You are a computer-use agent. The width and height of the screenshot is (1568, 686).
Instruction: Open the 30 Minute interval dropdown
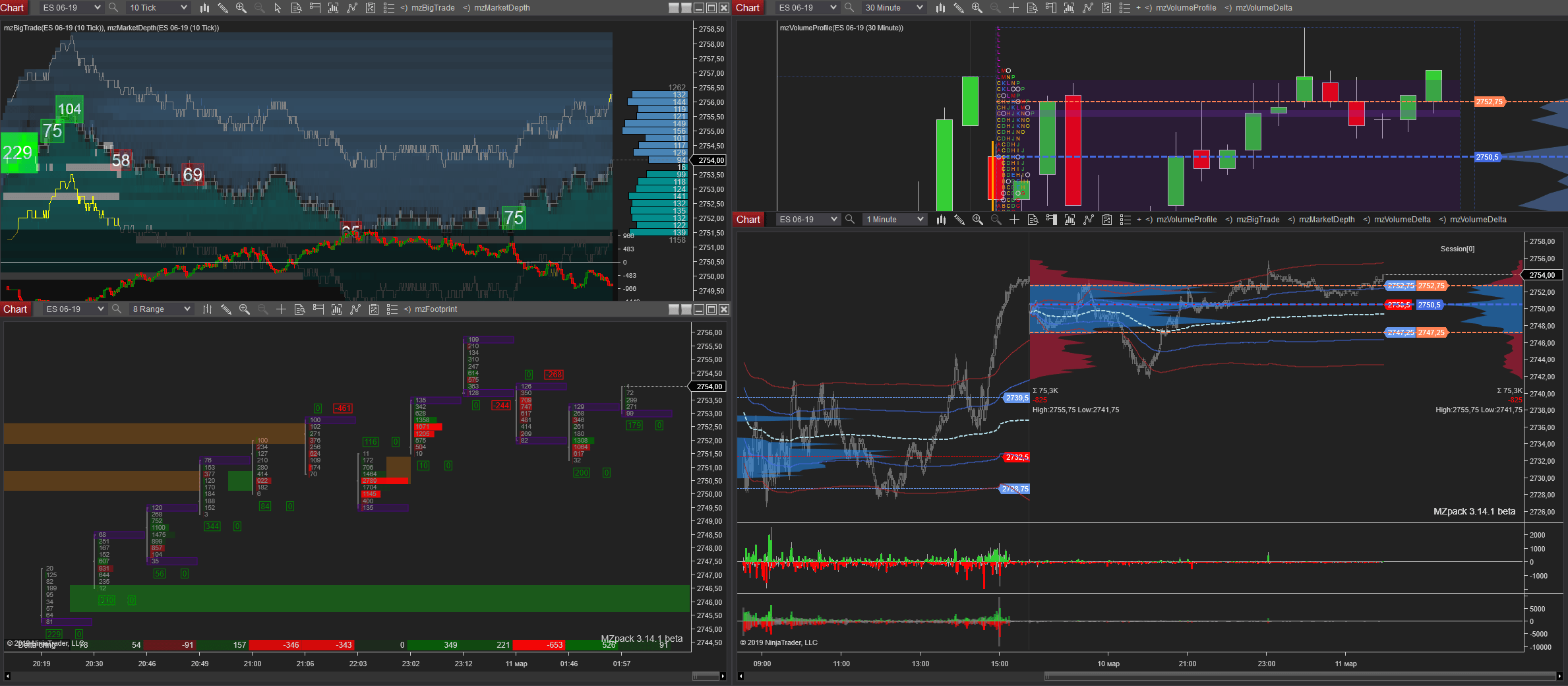click(x=893, y=8)
